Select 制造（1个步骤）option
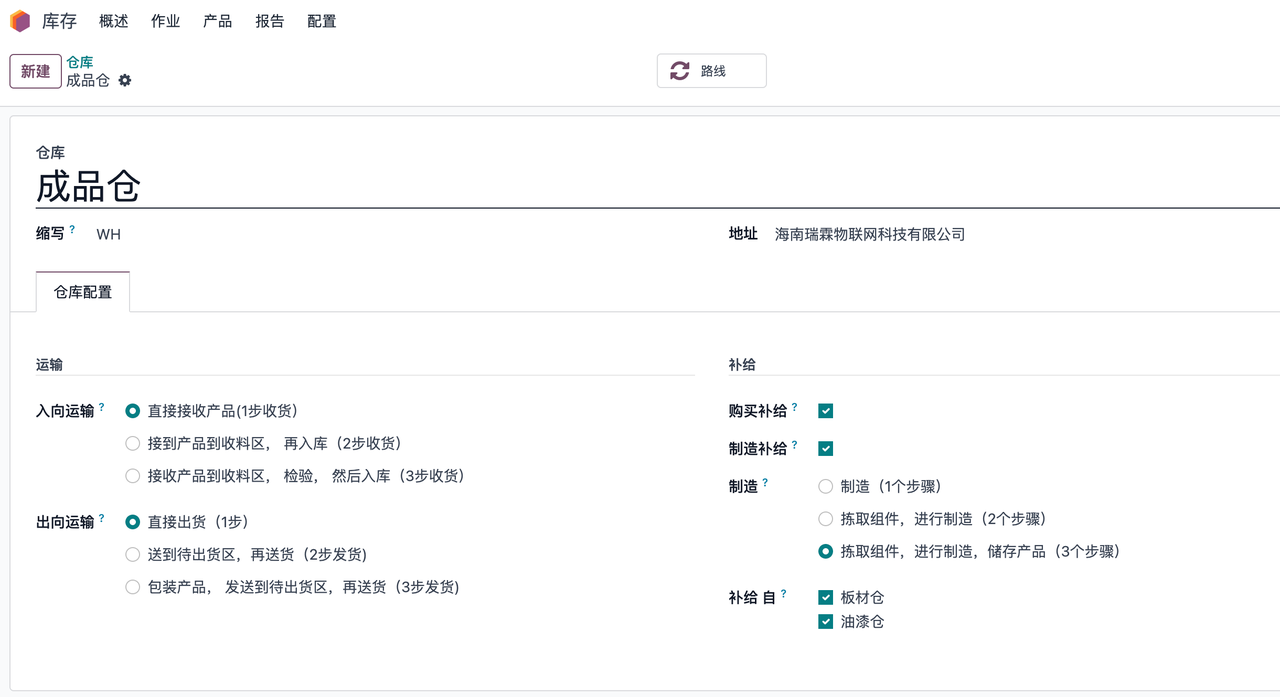Screen dimensions: 1280x697 click(826, 486)
